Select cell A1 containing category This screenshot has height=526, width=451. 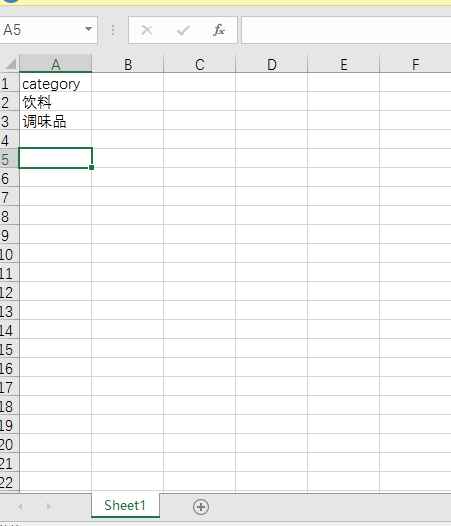[55, 83]
